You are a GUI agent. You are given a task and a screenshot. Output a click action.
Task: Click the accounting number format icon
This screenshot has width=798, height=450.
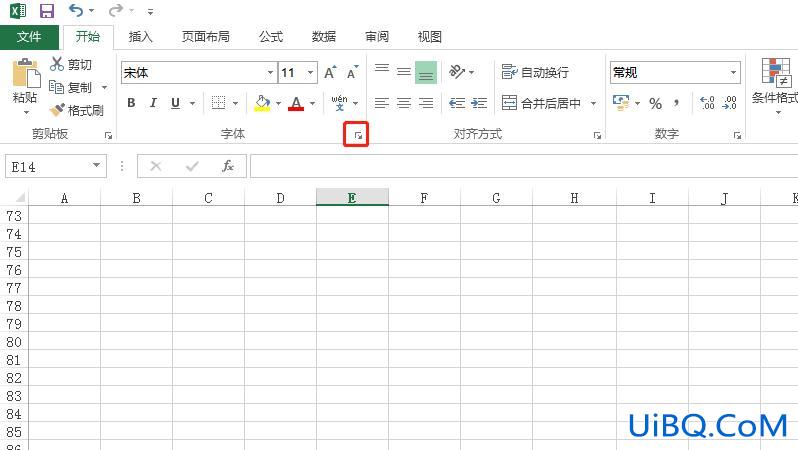tap(621, 103)
